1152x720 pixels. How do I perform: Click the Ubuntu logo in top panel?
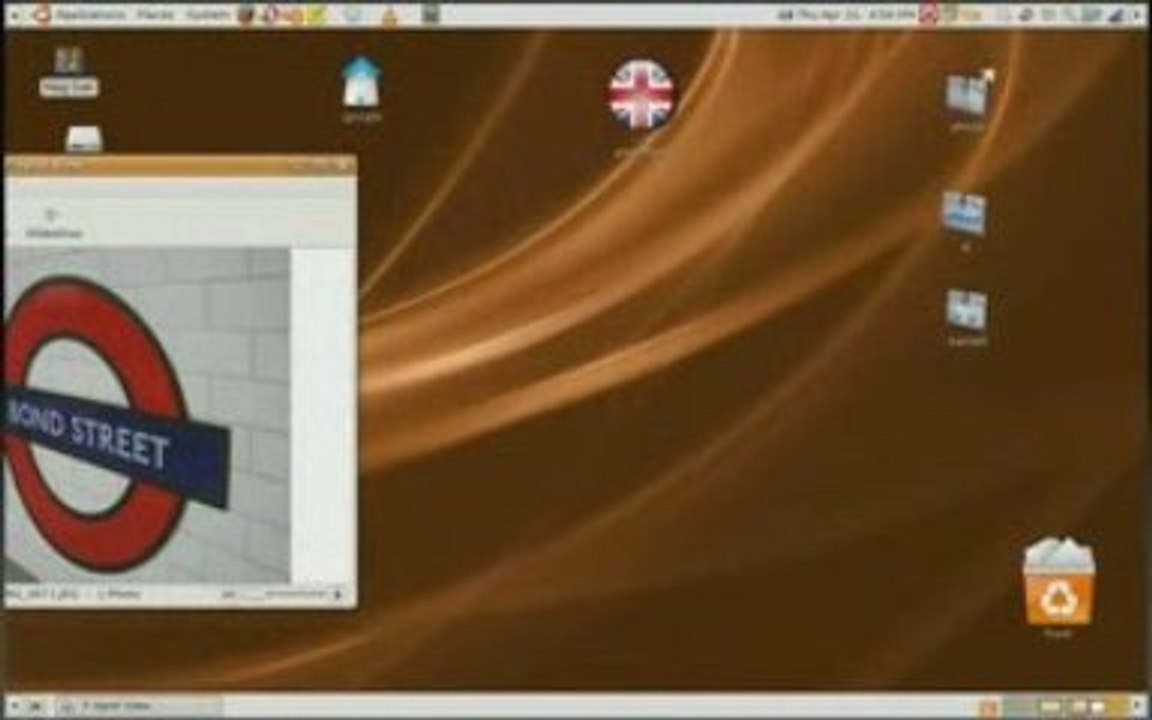point(41,14)
